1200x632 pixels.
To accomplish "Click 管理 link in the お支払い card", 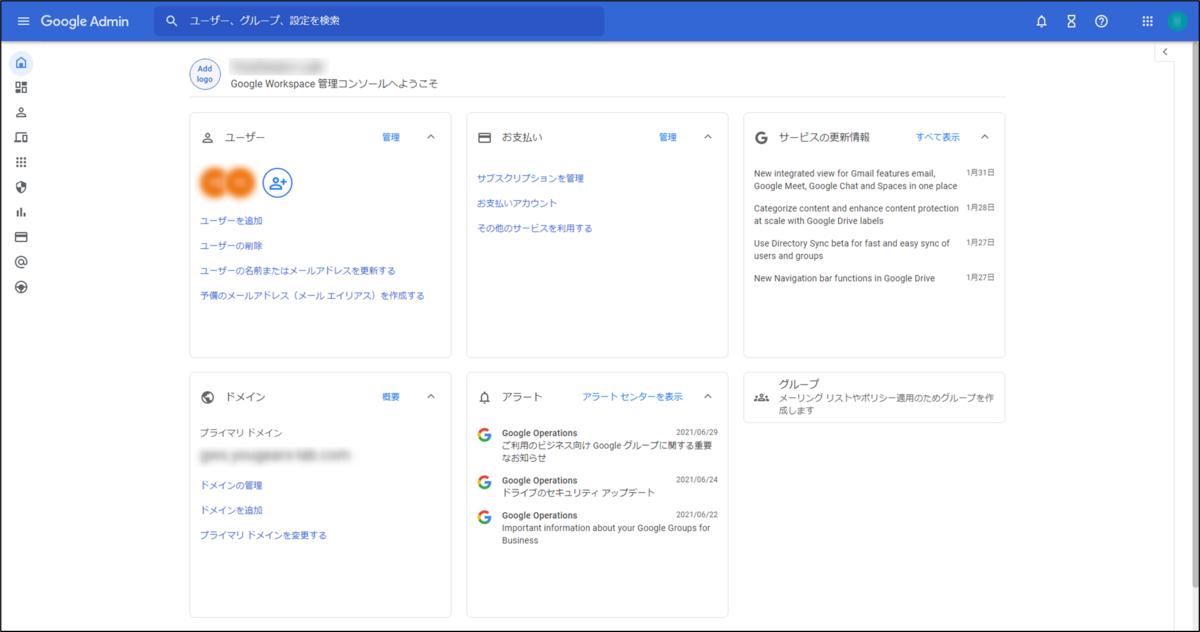I will point(668,137).
